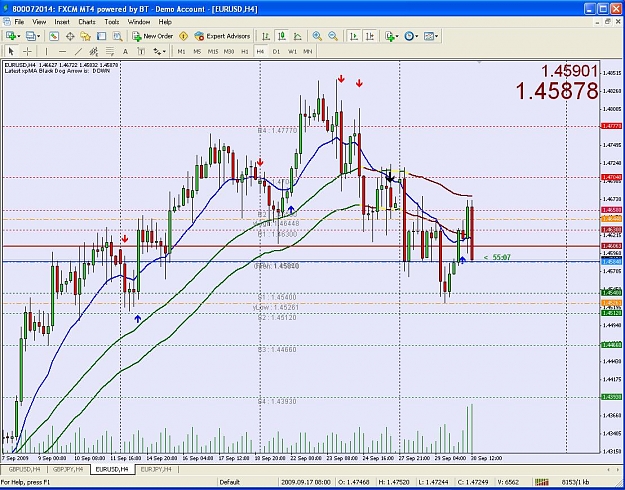The image size is (625, 490).
Task: Open the Navigator folder-star icon
Action: [85, 36]
